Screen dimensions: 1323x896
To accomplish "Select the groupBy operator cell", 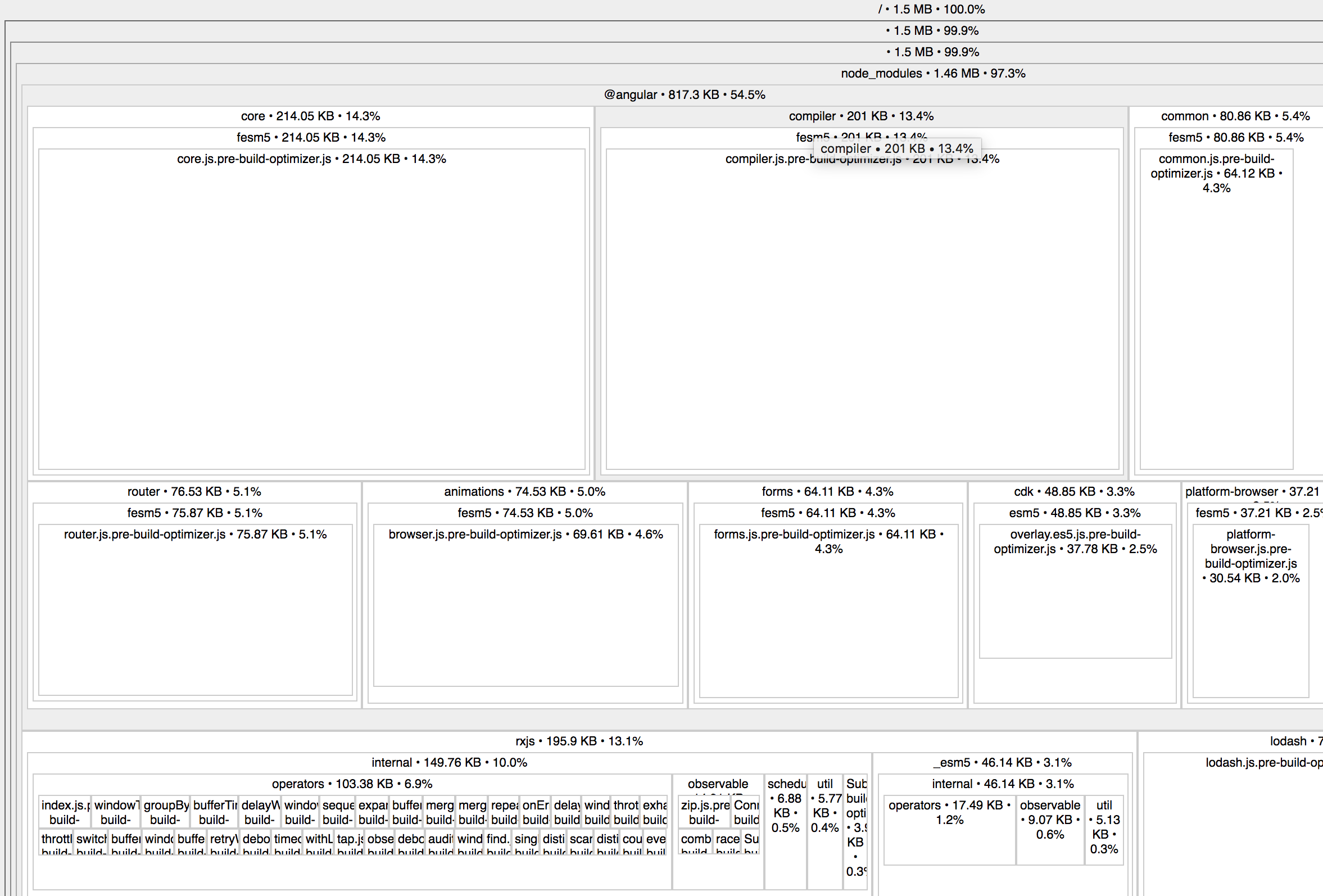I will pyautogui.click(x=165, y=812).
